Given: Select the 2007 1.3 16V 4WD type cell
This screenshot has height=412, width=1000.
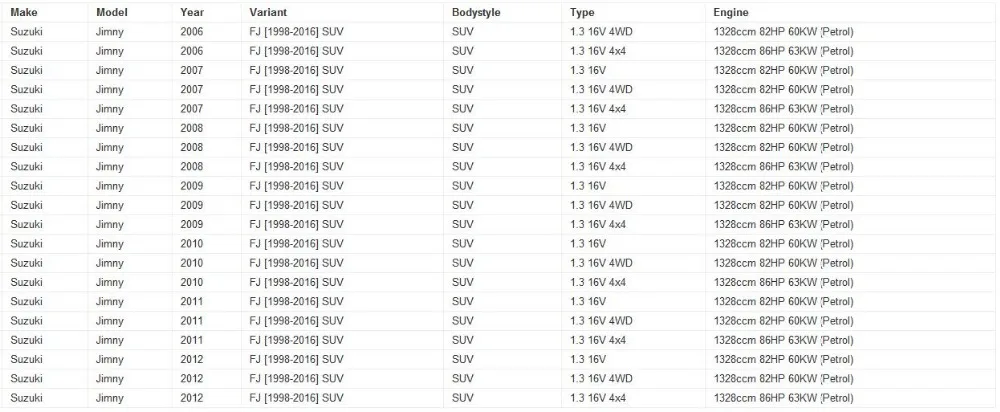Looking at the screenshot, I should 633,89.
